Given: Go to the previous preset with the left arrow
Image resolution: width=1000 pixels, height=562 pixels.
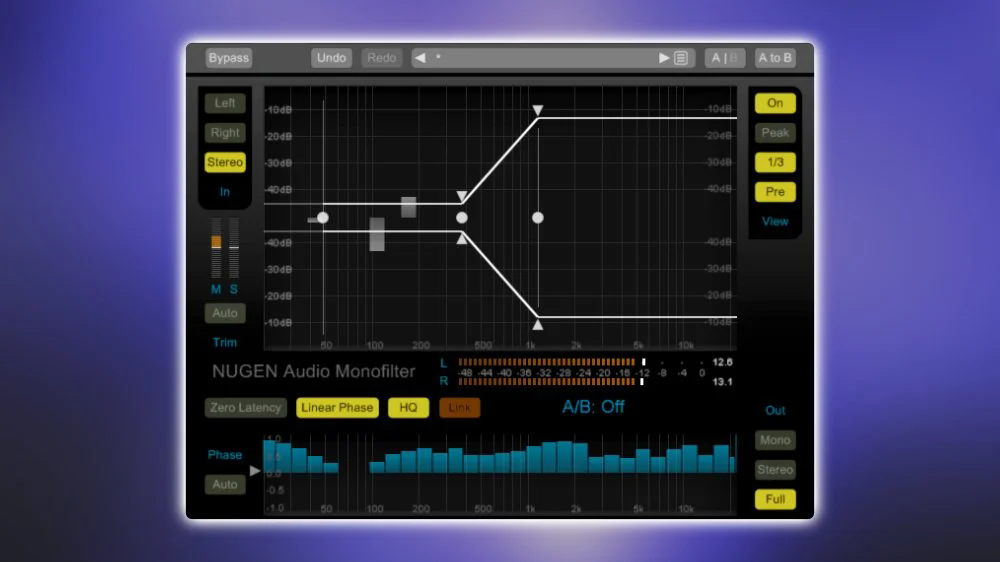Looking at the screenshot, I should pos(421,58).
